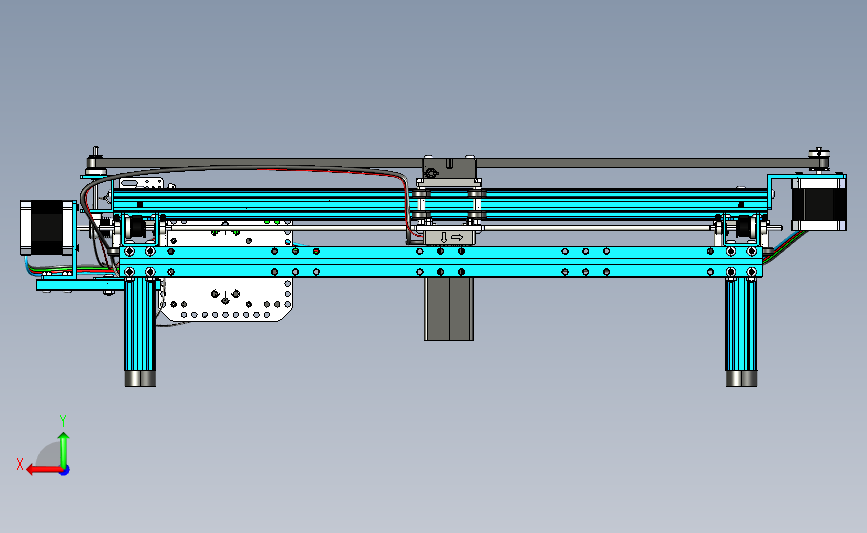The width and height of the screenshot is (867, 533).
Task: Select the top belt pulley at left end
Action: pyautogui.click(x=96, y=163)
